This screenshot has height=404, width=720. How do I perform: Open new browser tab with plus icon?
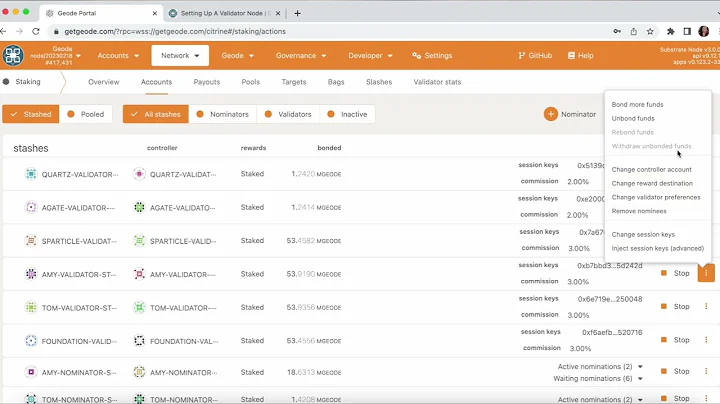click(x=298, y=13)
